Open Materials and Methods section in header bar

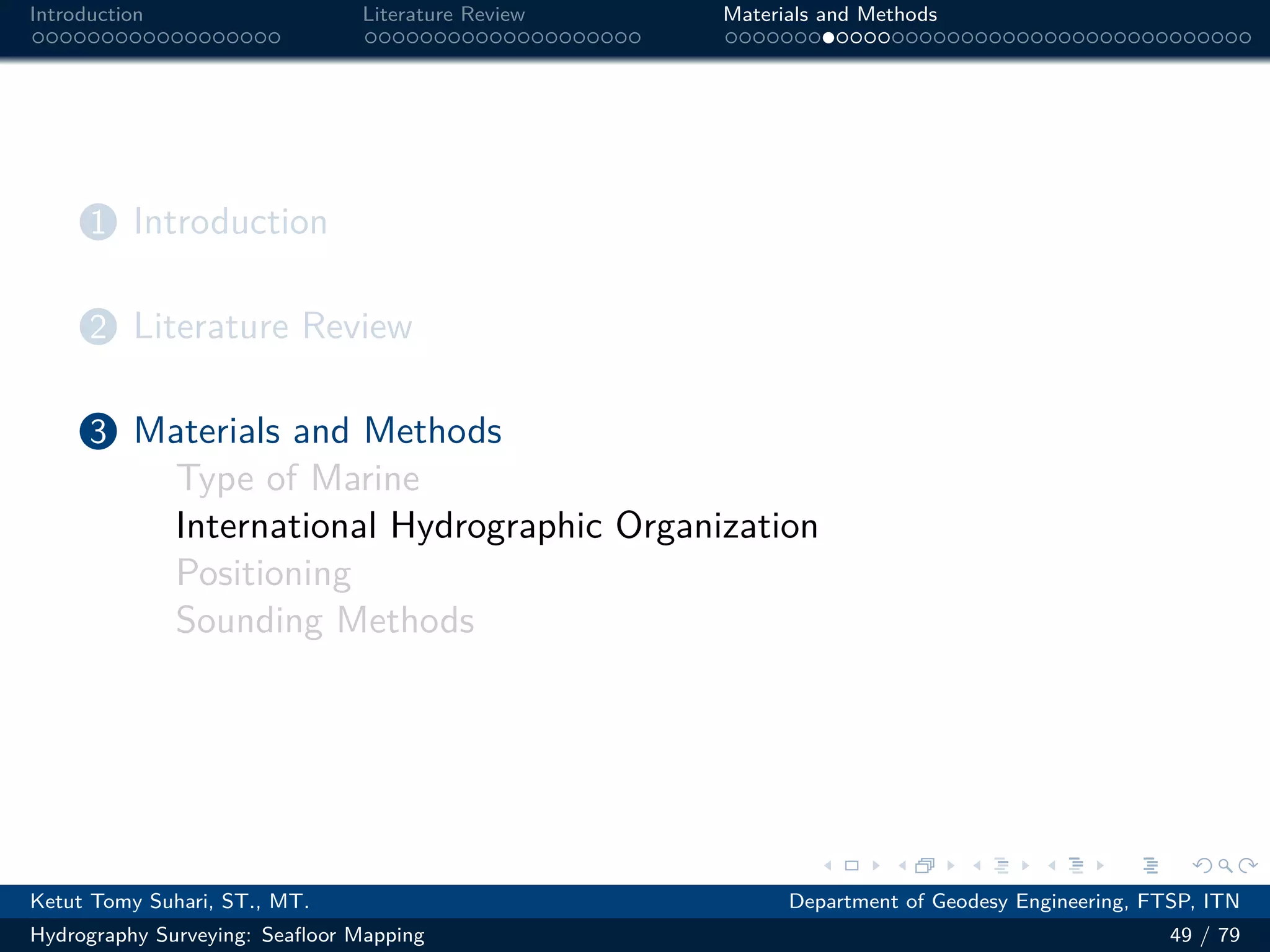coord(830,14)
